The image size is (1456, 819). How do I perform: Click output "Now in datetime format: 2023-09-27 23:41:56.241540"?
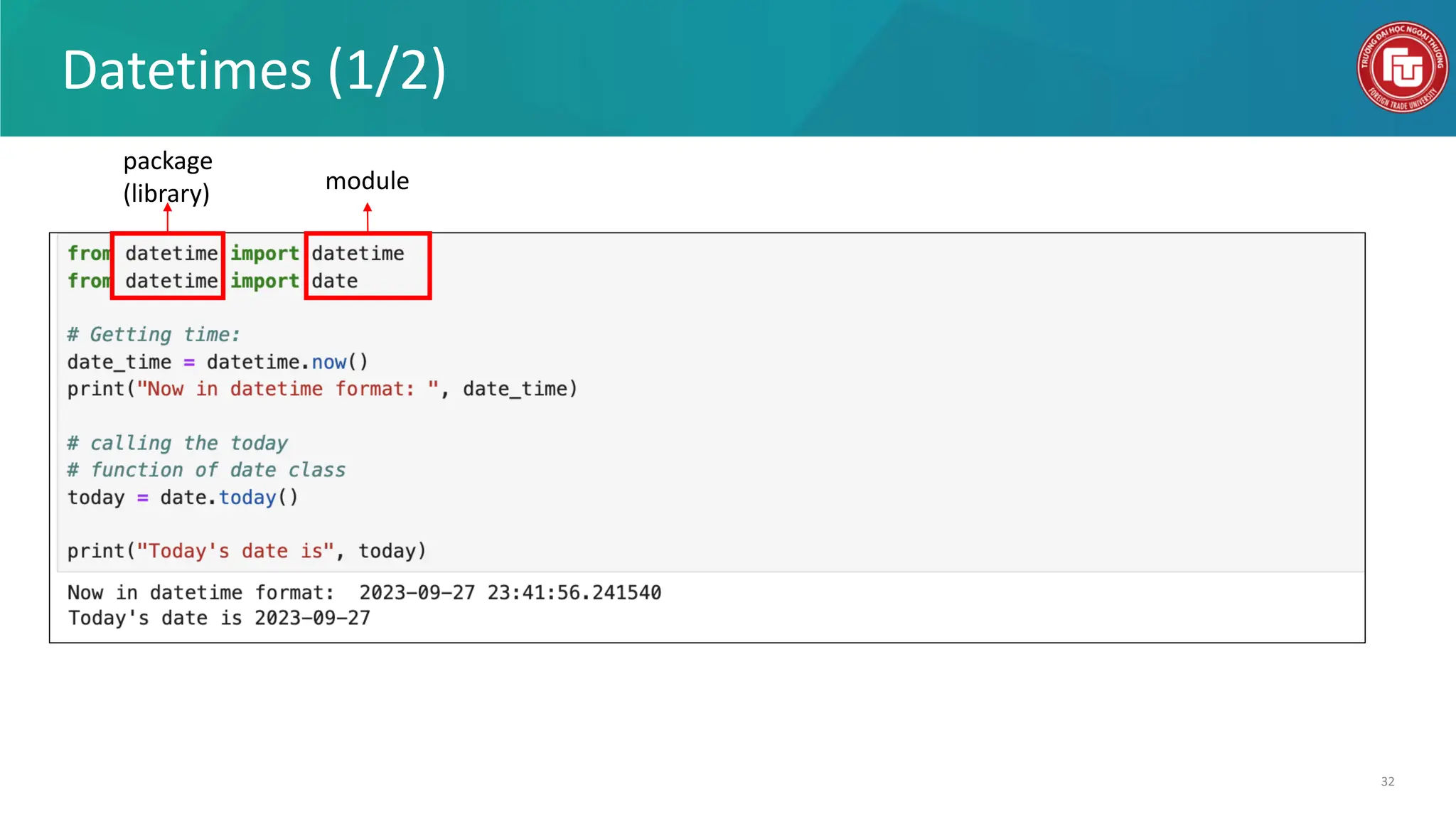364,592
